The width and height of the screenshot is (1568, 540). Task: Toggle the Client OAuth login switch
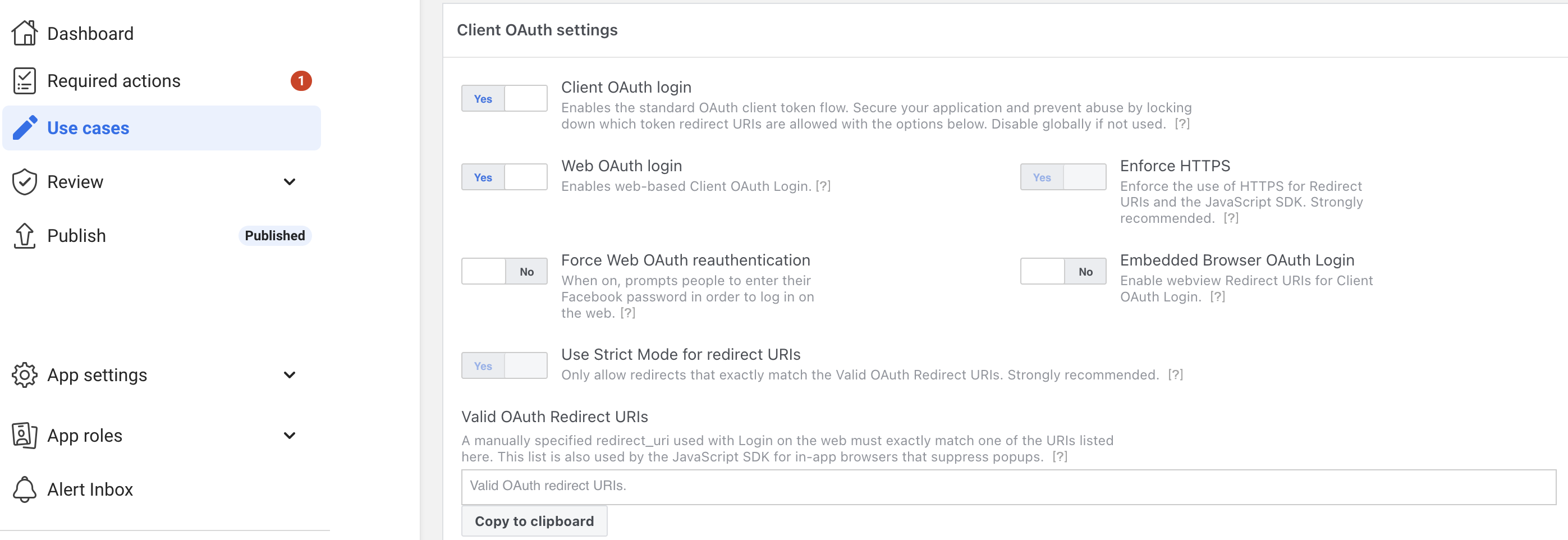[x=504, y=99]
